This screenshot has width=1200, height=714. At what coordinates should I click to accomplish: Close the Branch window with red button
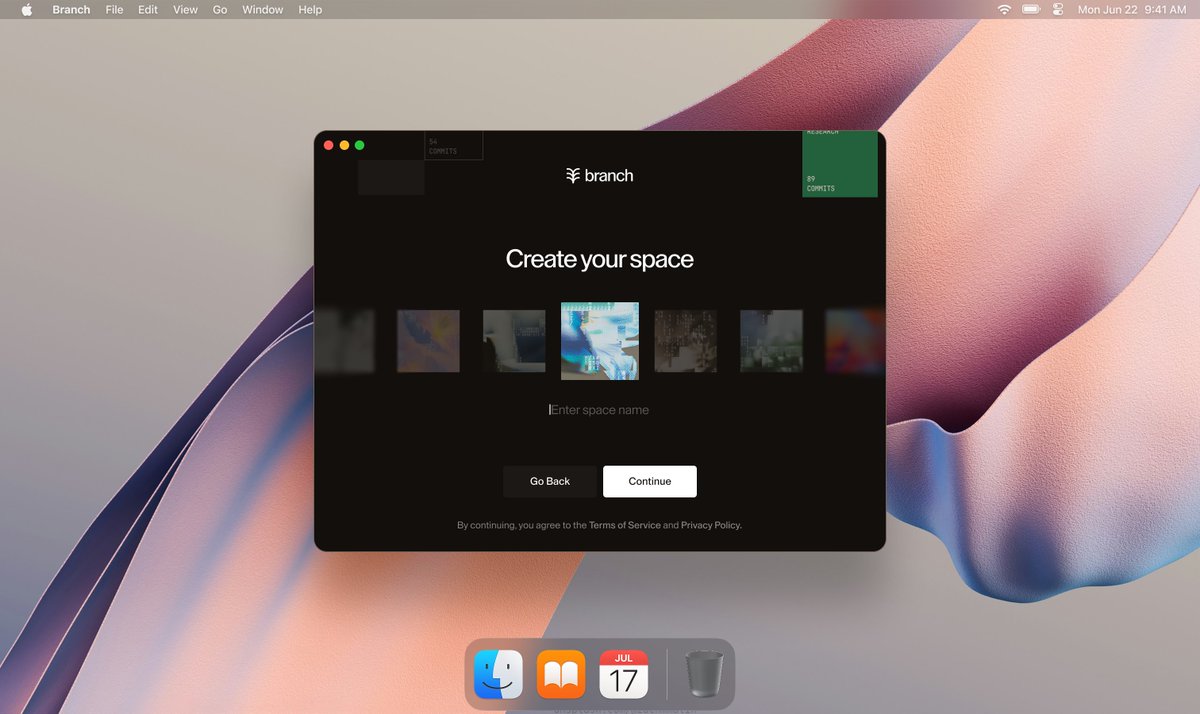pos(328,146)
